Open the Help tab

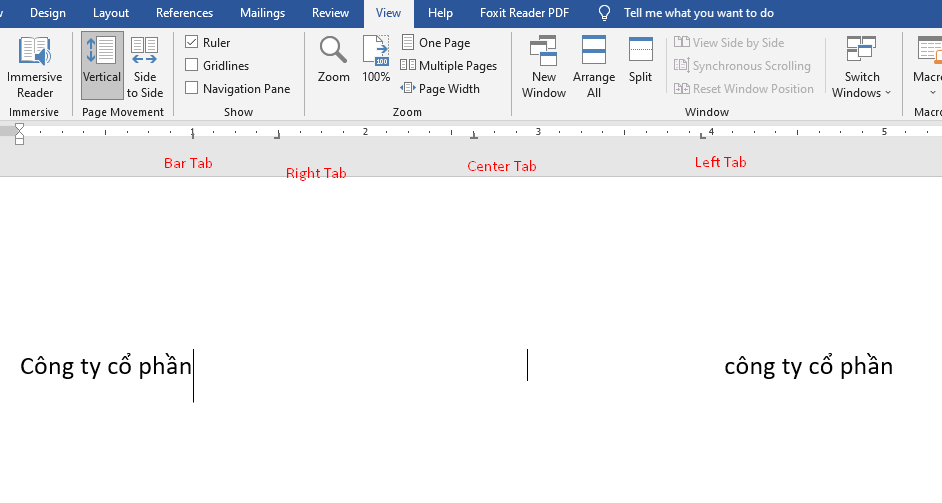(440, 13)
